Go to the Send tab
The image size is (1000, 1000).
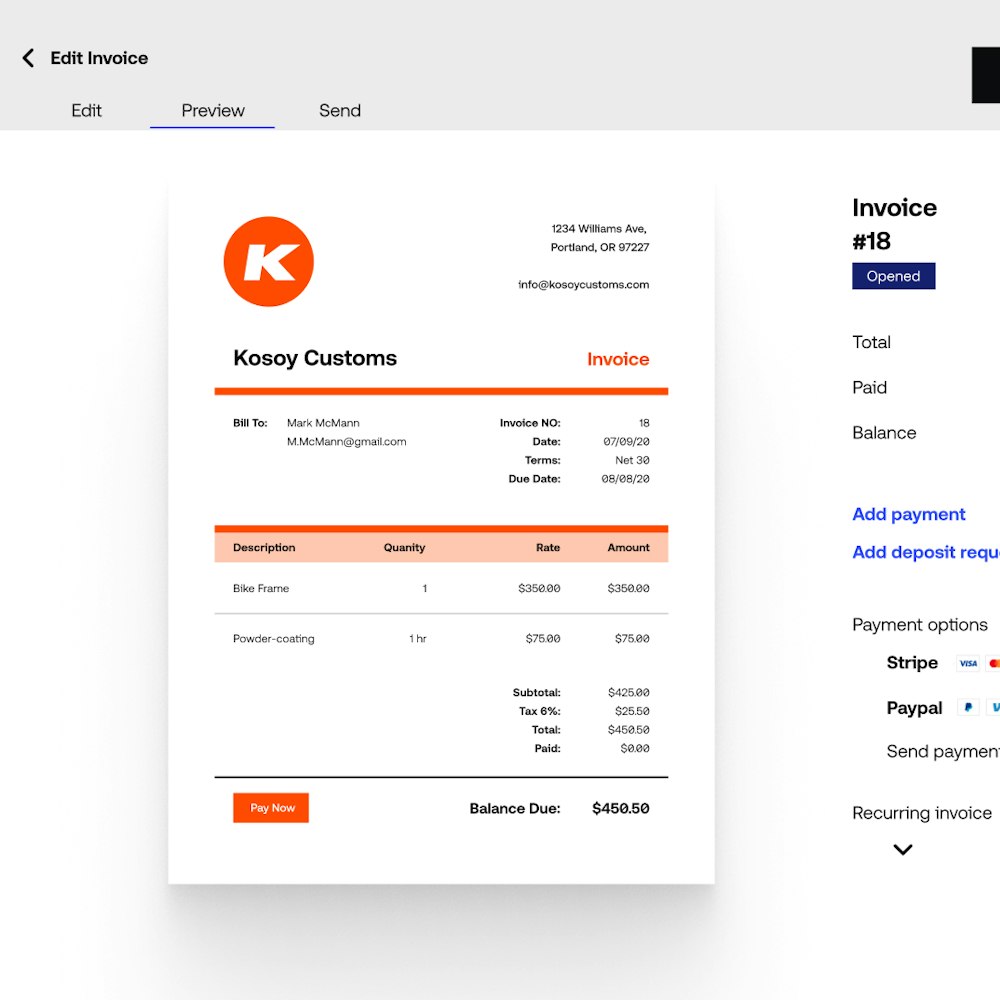point(340,111)
